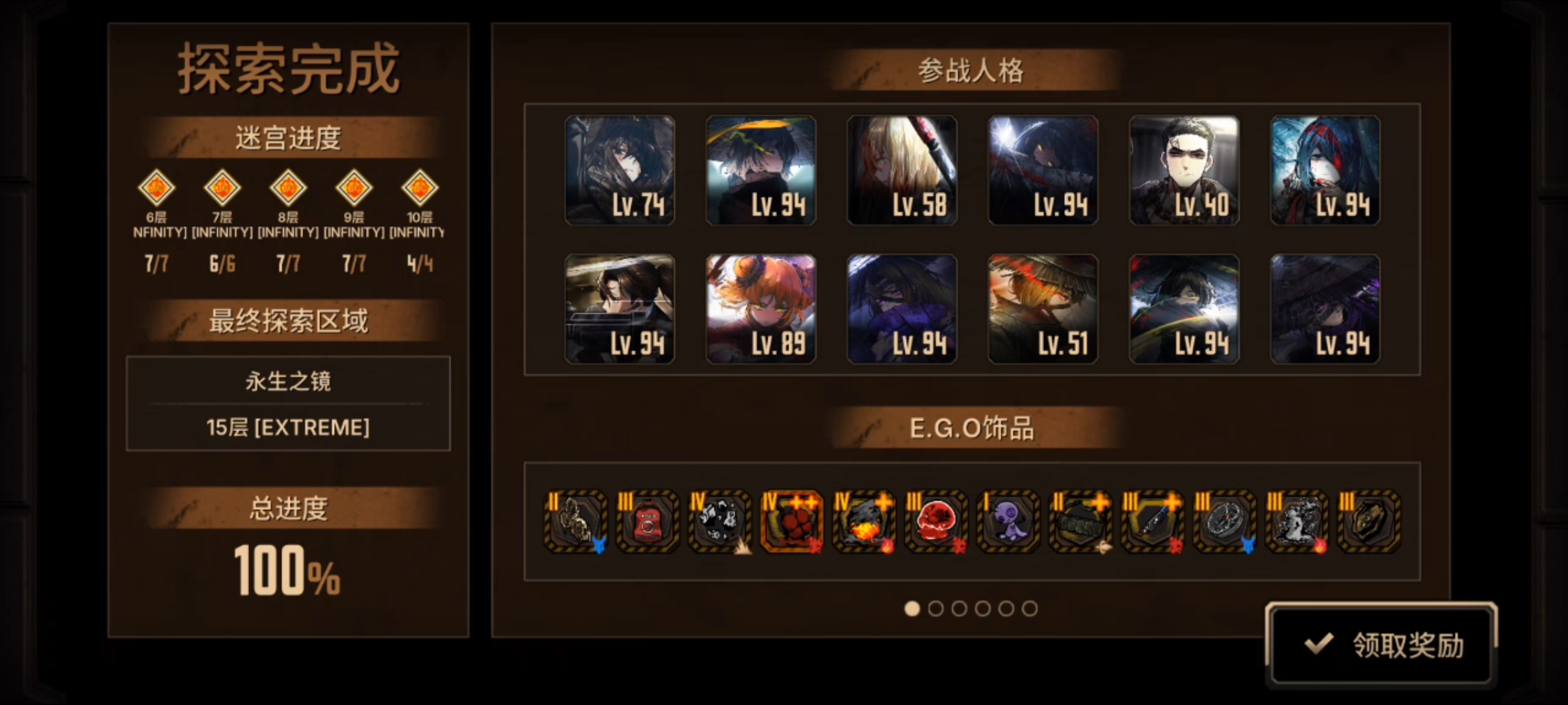
Task: Open the Lv. 74 character portrait
Action: pyautogui.click(x=620, y=170)
